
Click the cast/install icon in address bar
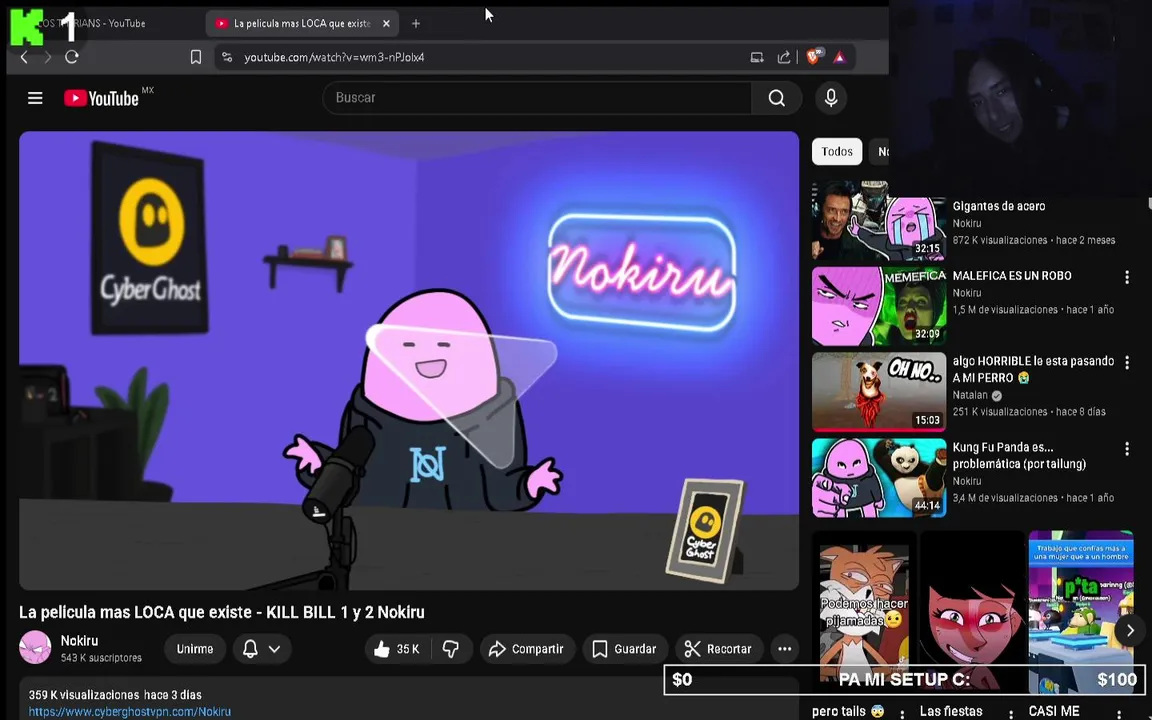coord(757,57)
